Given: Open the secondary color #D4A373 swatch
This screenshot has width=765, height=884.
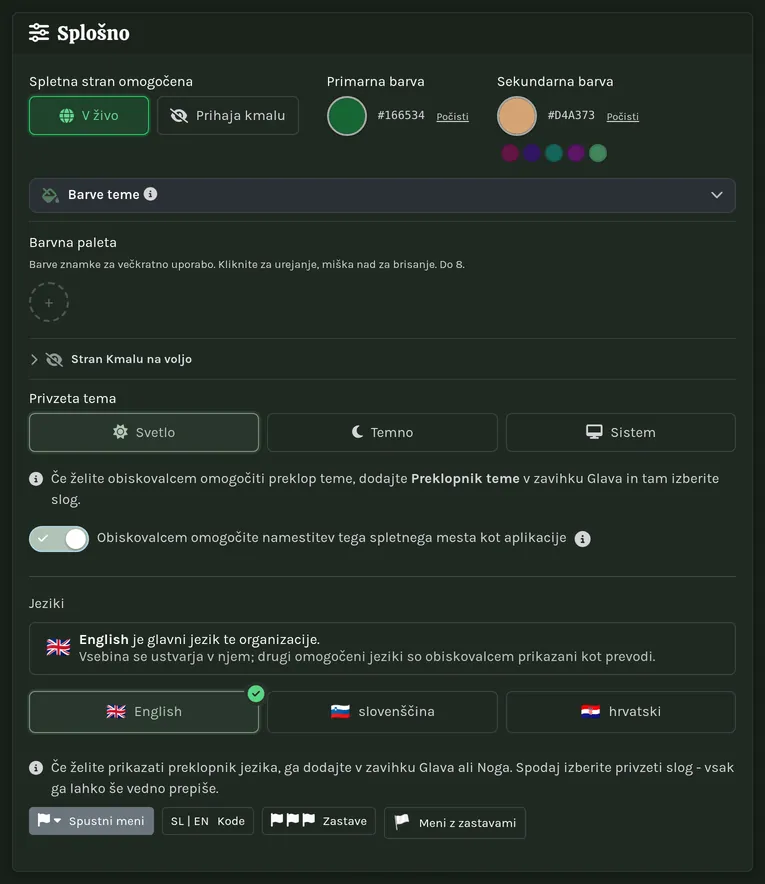Looking at the screenshot, I should [516, 116].
